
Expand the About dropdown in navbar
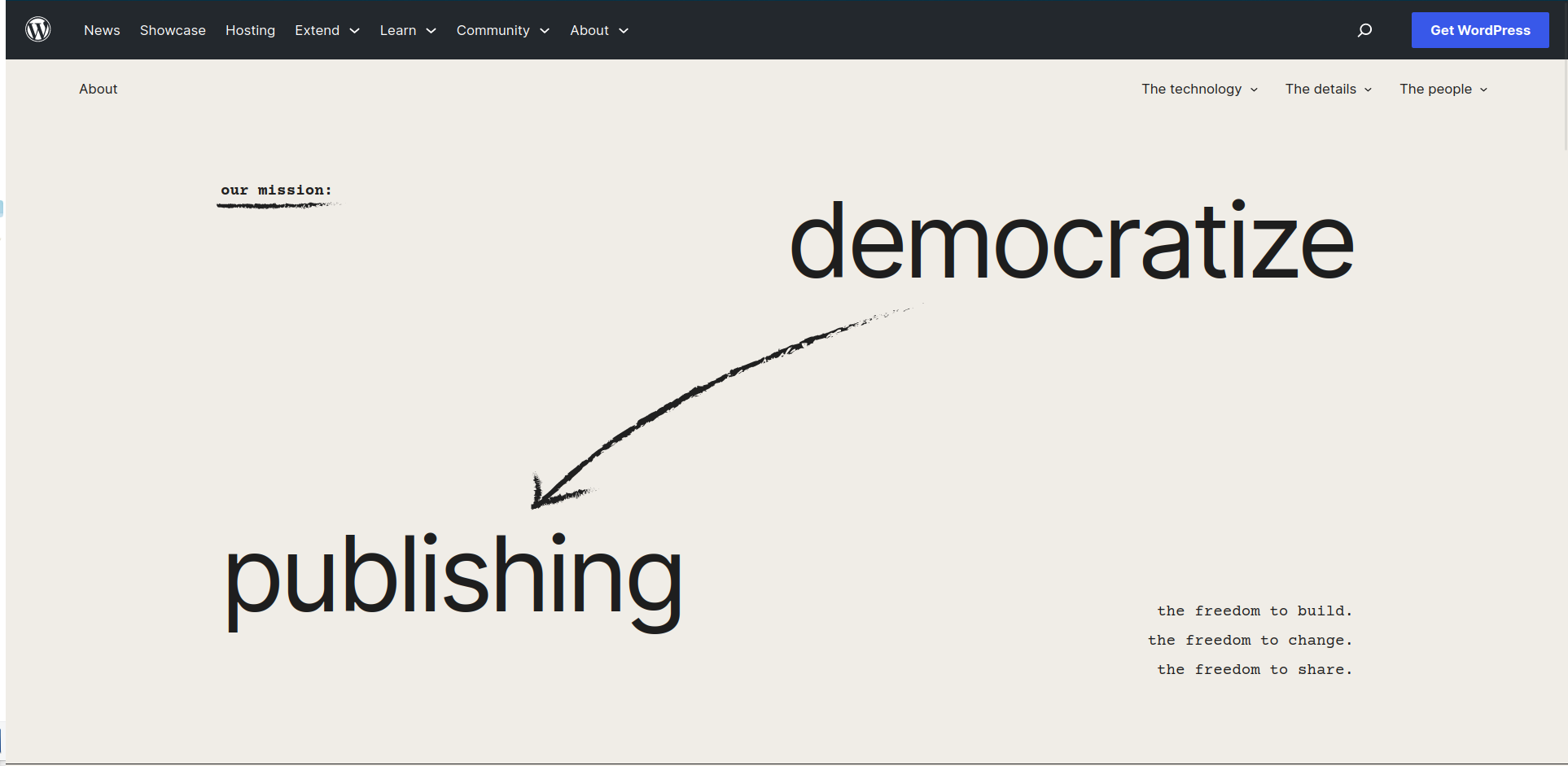599,30
